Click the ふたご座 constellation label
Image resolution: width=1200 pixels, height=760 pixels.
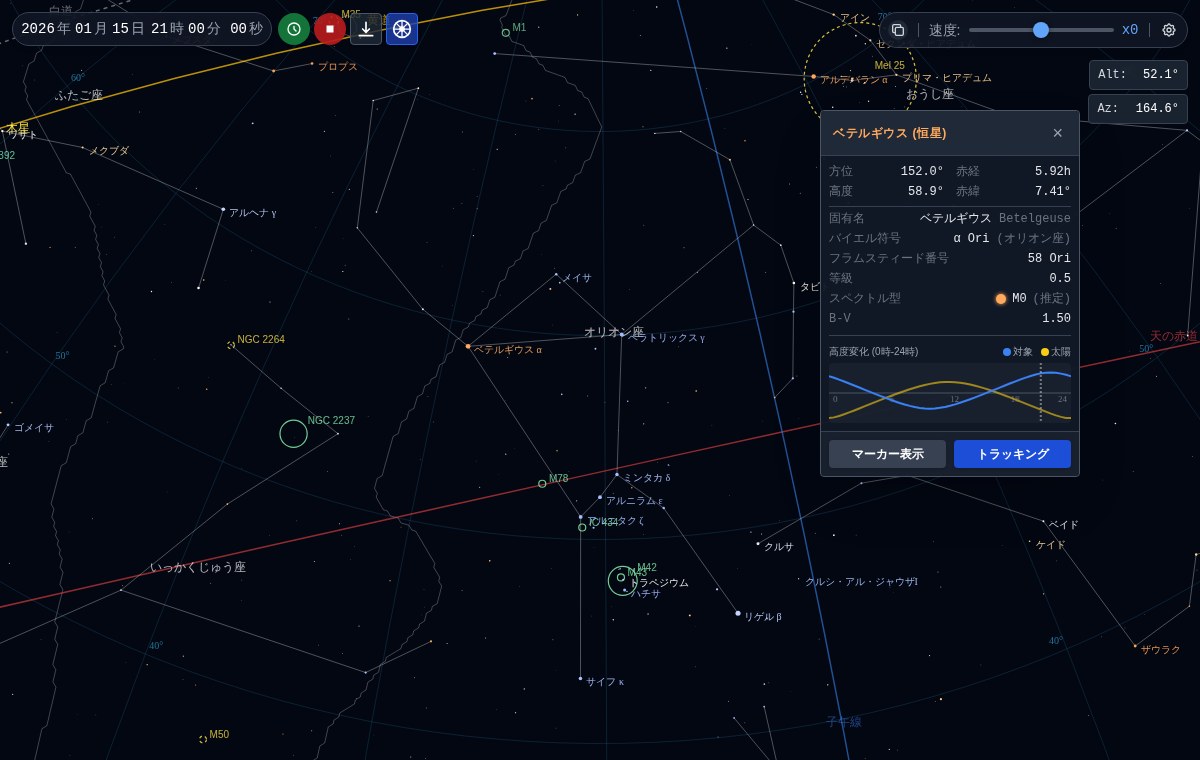[x=79, y=95]
